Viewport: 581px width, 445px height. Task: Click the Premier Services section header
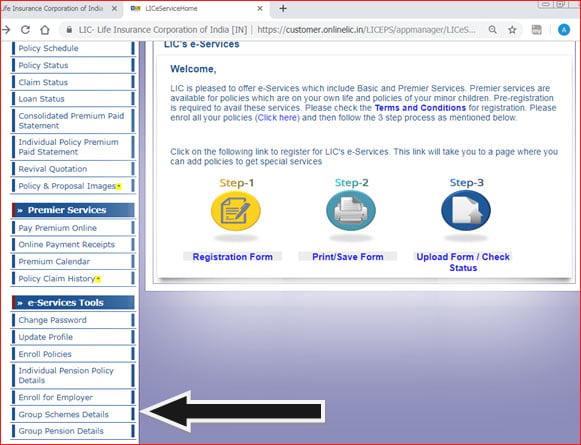click(x=73, y=210)
